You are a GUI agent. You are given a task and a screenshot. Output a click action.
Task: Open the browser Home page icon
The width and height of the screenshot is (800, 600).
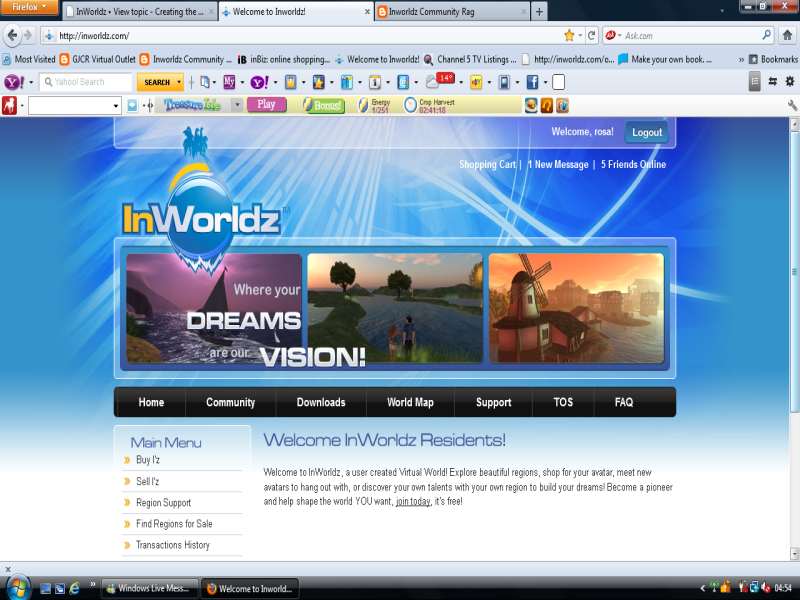(x=787, y=35)
